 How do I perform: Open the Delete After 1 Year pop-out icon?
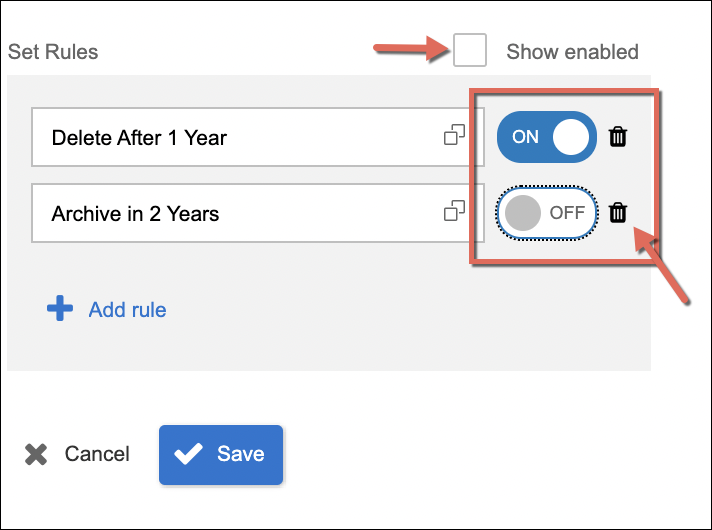[455, 136]
